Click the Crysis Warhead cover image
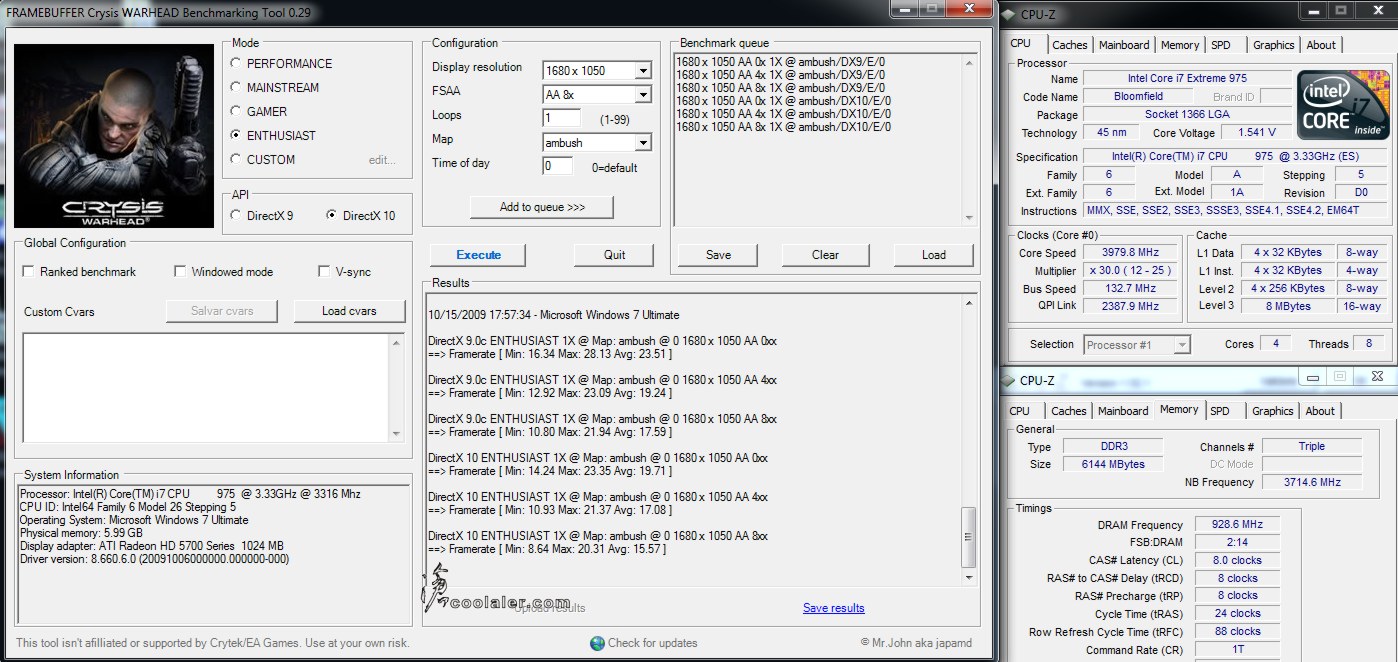 pos(113,136)
